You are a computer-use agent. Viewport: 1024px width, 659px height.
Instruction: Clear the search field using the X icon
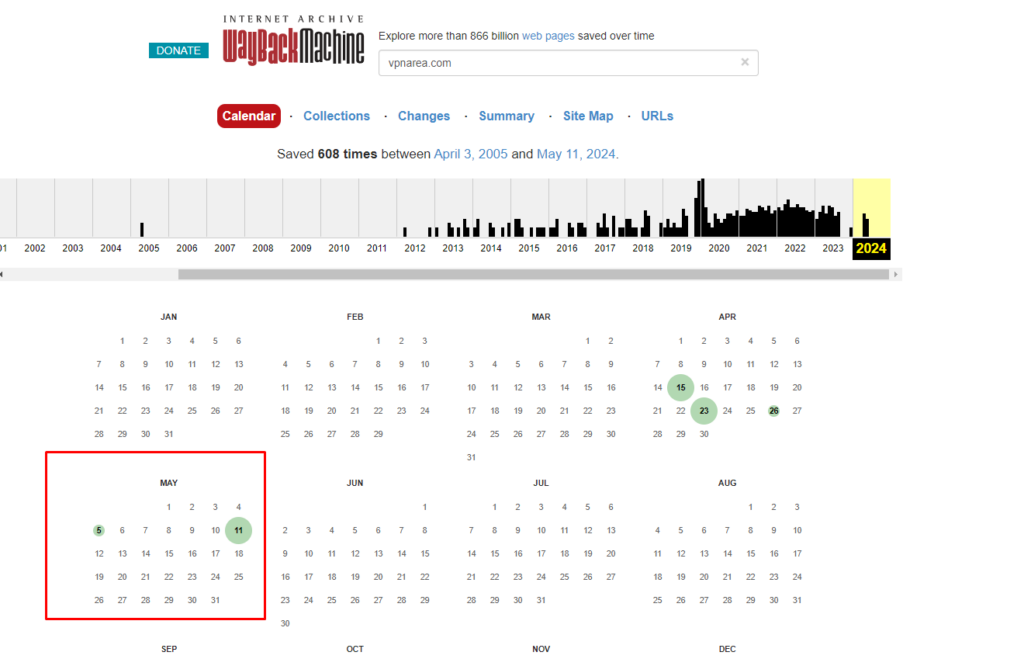(745, 62)
